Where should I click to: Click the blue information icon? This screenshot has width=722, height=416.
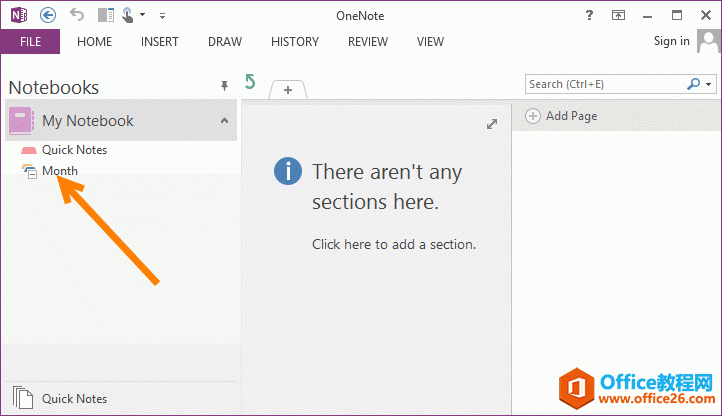[x=288, y=171]
